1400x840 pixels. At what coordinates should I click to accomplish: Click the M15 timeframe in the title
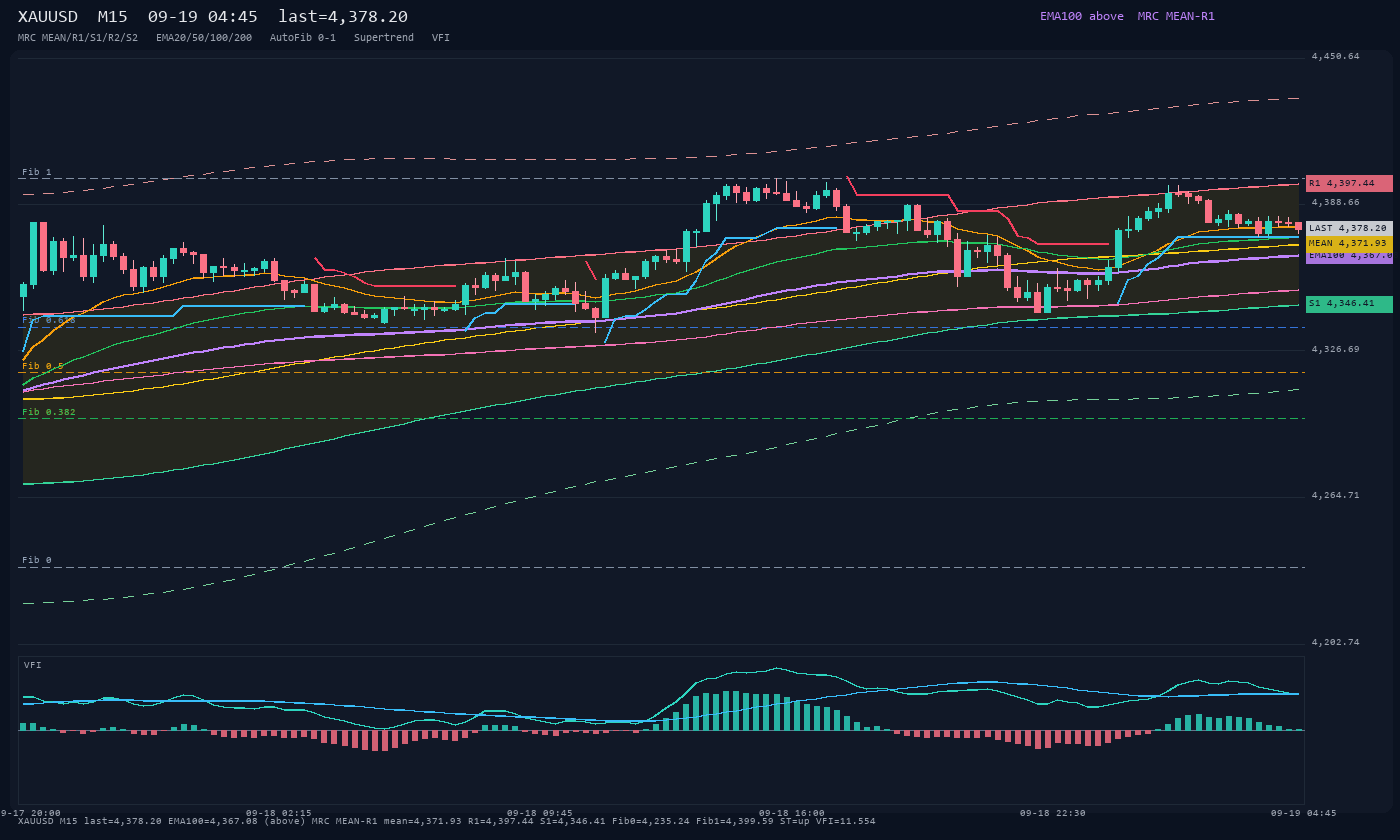point(113,16)
